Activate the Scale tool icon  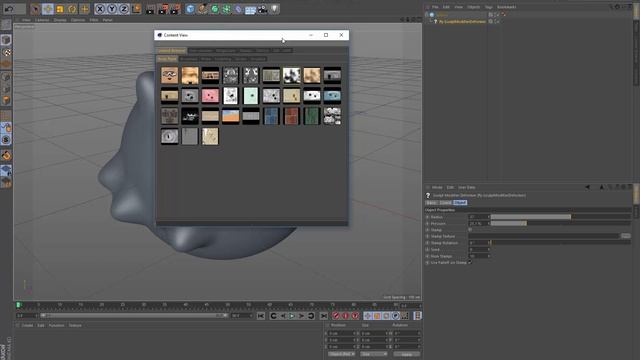[x=60, y=9]
